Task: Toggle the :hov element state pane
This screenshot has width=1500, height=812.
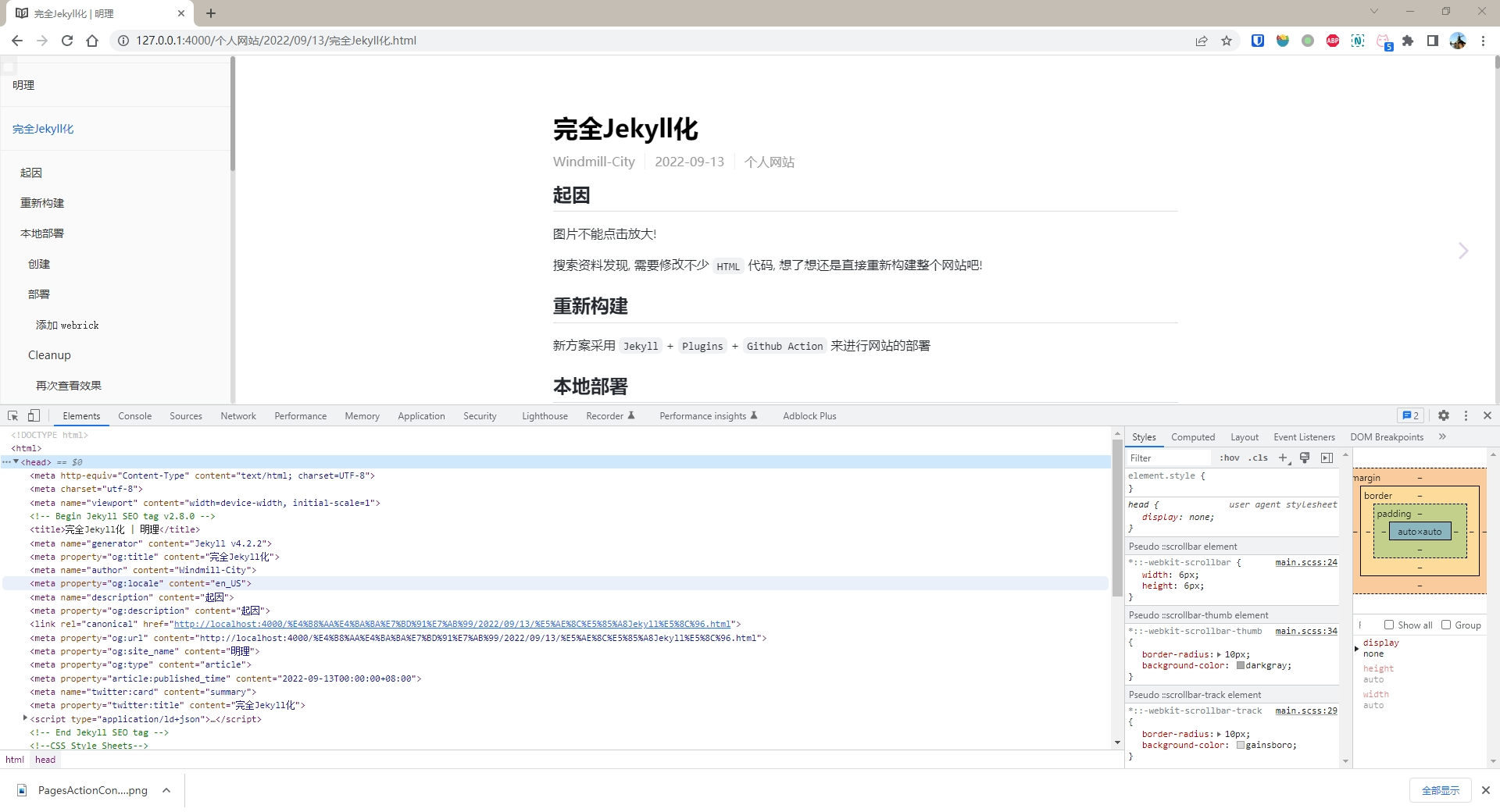Action: tap(1229, 458)
